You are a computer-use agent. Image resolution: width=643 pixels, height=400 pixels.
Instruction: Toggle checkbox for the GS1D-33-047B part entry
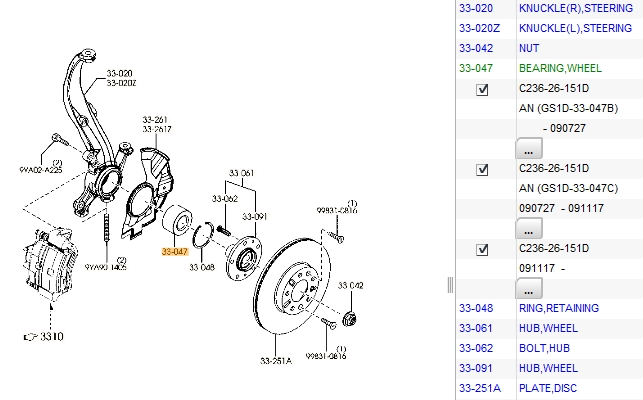(x=483, y=90)
